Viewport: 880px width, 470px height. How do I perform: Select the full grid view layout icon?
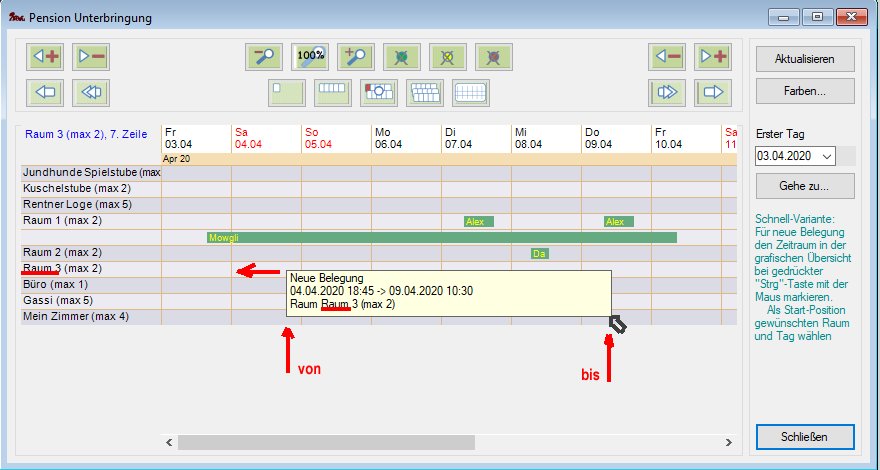point(472,93)
